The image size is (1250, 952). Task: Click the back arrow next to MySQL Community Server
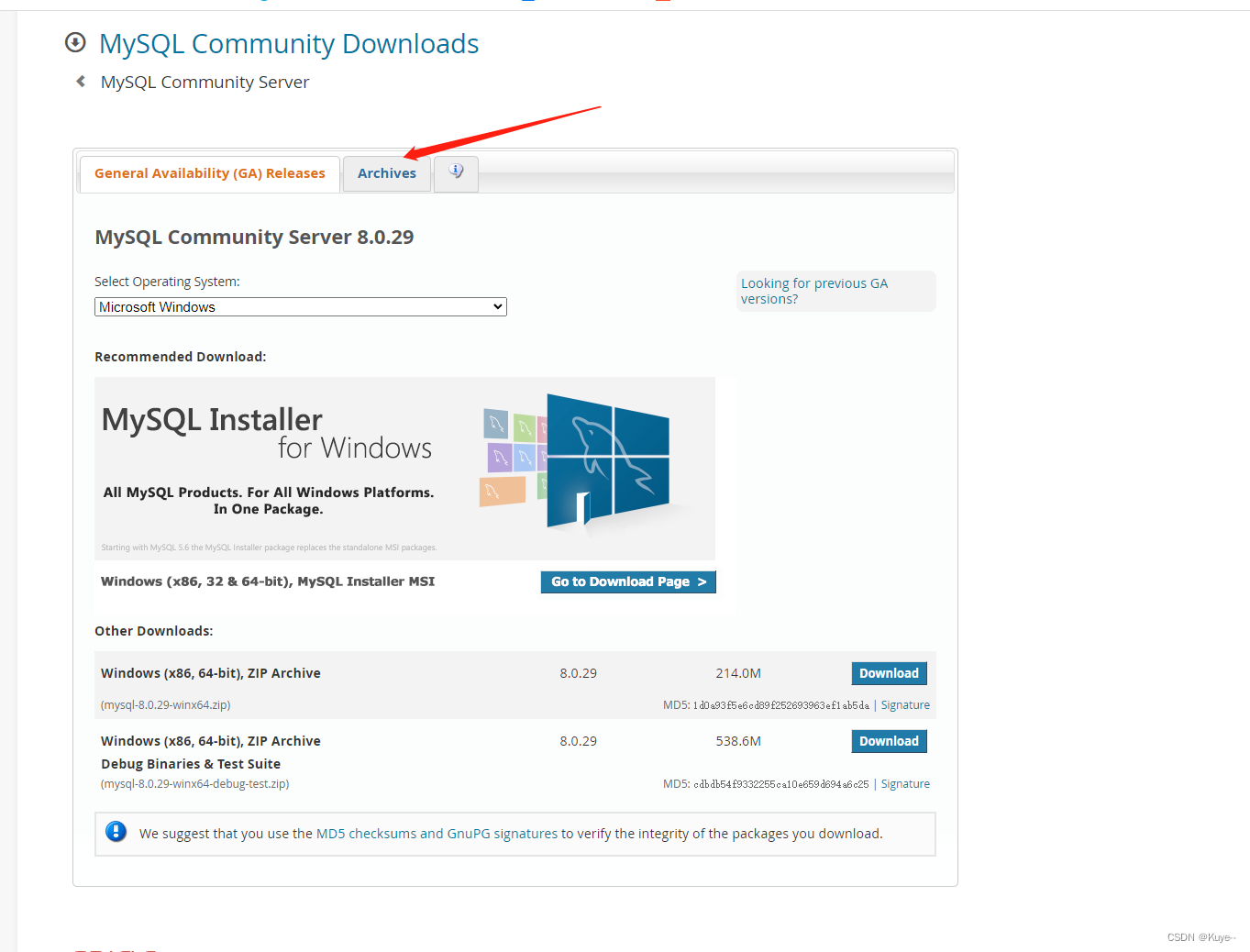81,82
